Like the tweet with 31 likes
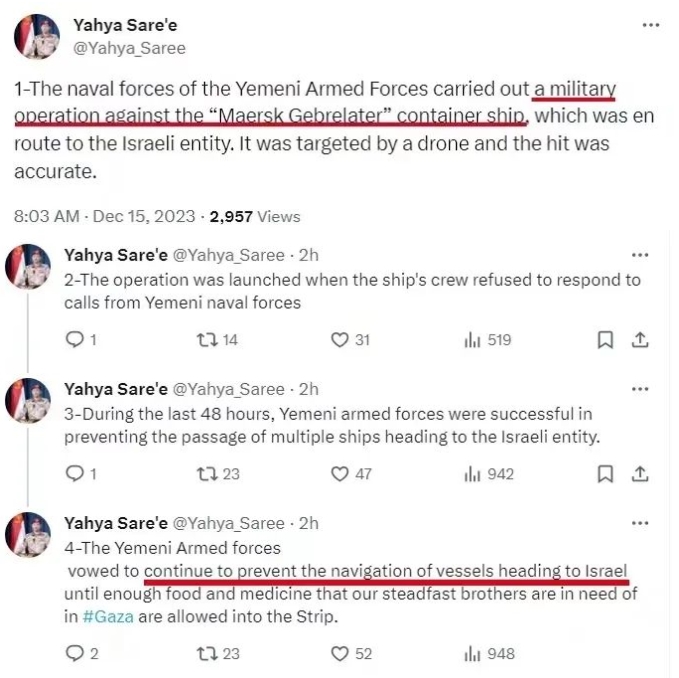The image size is (679, 678). [x=340, y=340]
